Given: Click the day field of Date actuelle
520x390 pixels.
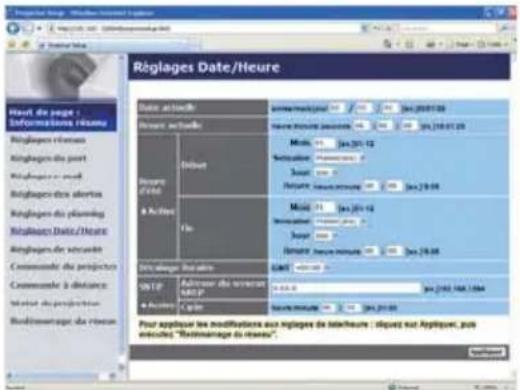Looking at the screenshot, I should click(390, 108).
